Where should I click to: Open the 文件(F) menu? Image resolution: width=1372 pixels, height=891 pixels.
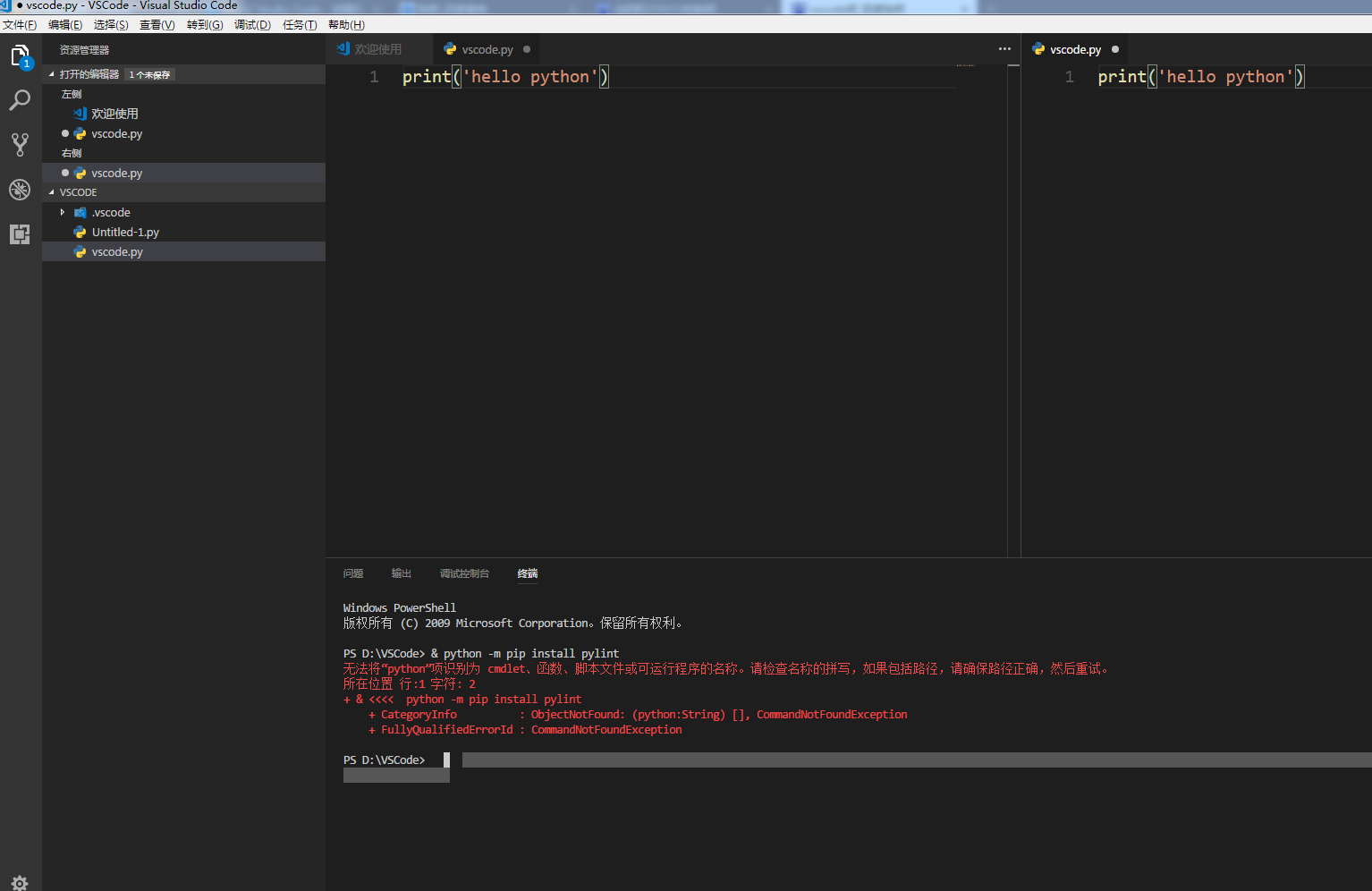pyautogui.click(x=20, y=25)
